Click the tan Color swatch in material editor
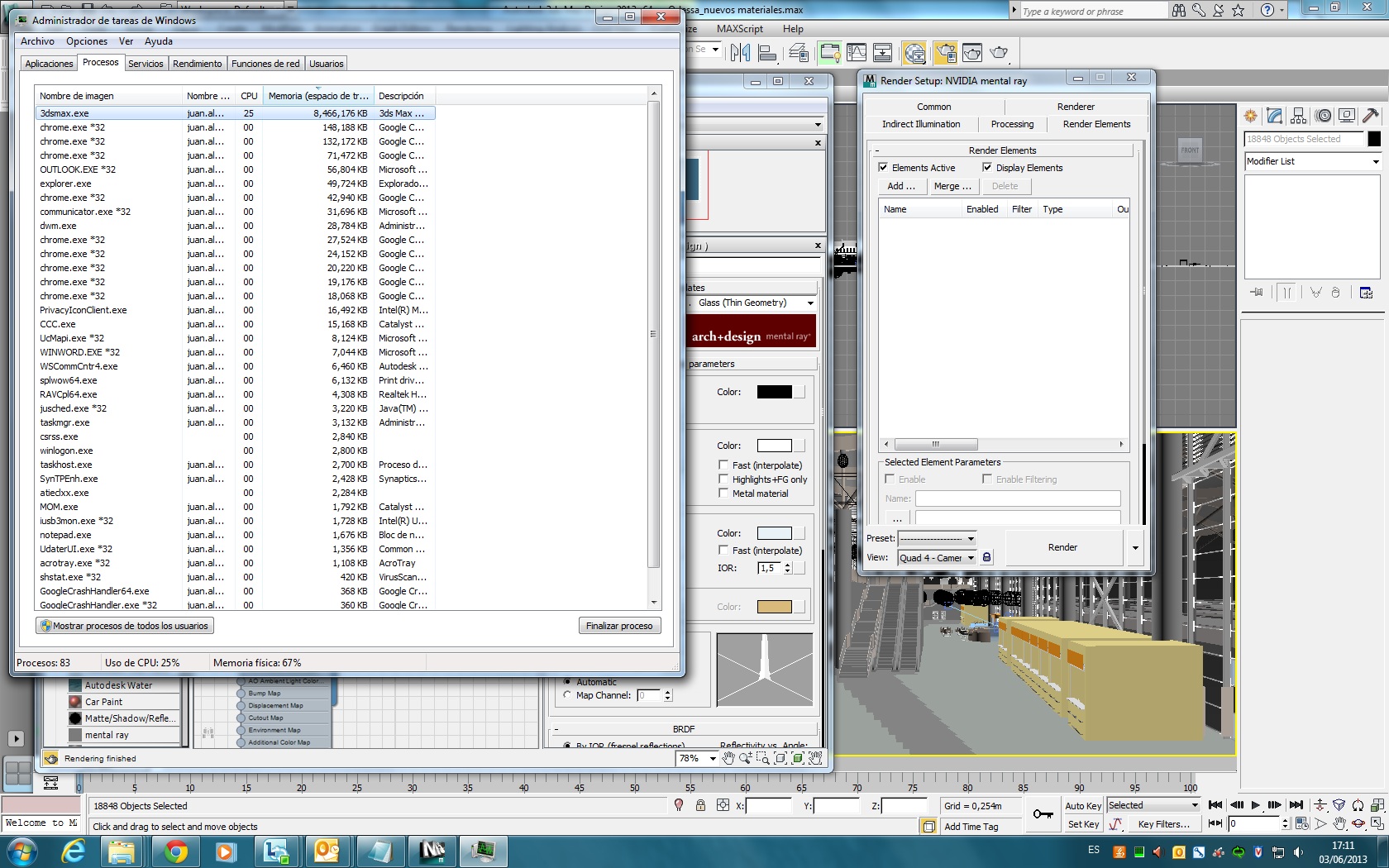1389x868 pixels. pos(775,607)
